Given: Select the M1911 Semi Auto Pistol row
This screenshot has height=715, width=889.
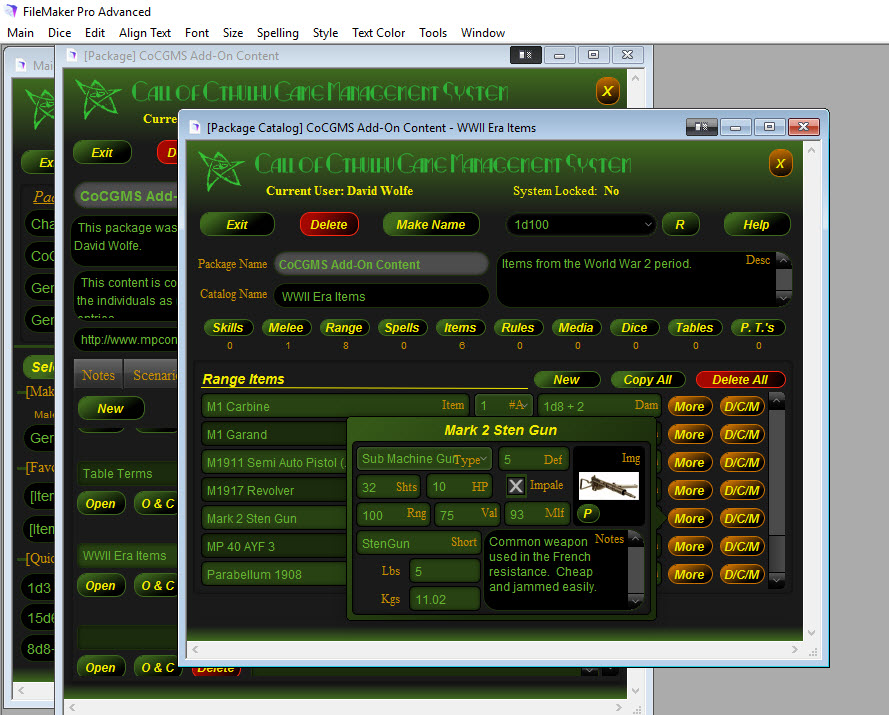Looking at the screenshot, I should click(274, 463).
